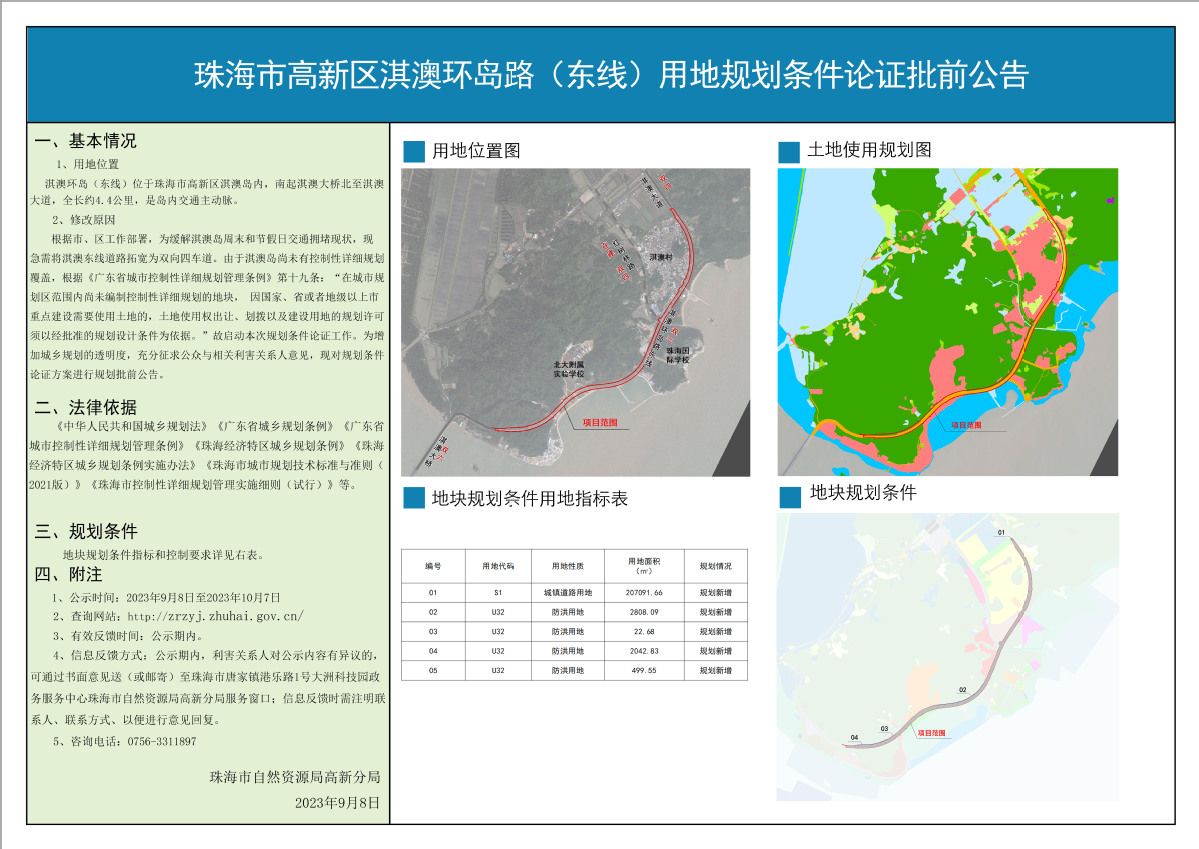Click the 土地使用规划图 section label
The image size is (1199, 849).
click(x=869, y=150)
